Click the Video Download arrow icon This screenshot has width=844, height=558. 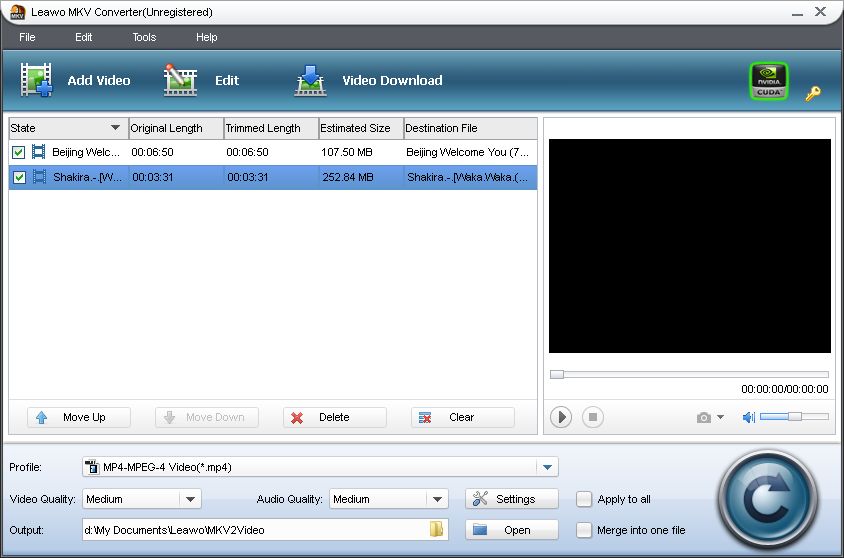[x=311, y=81]
